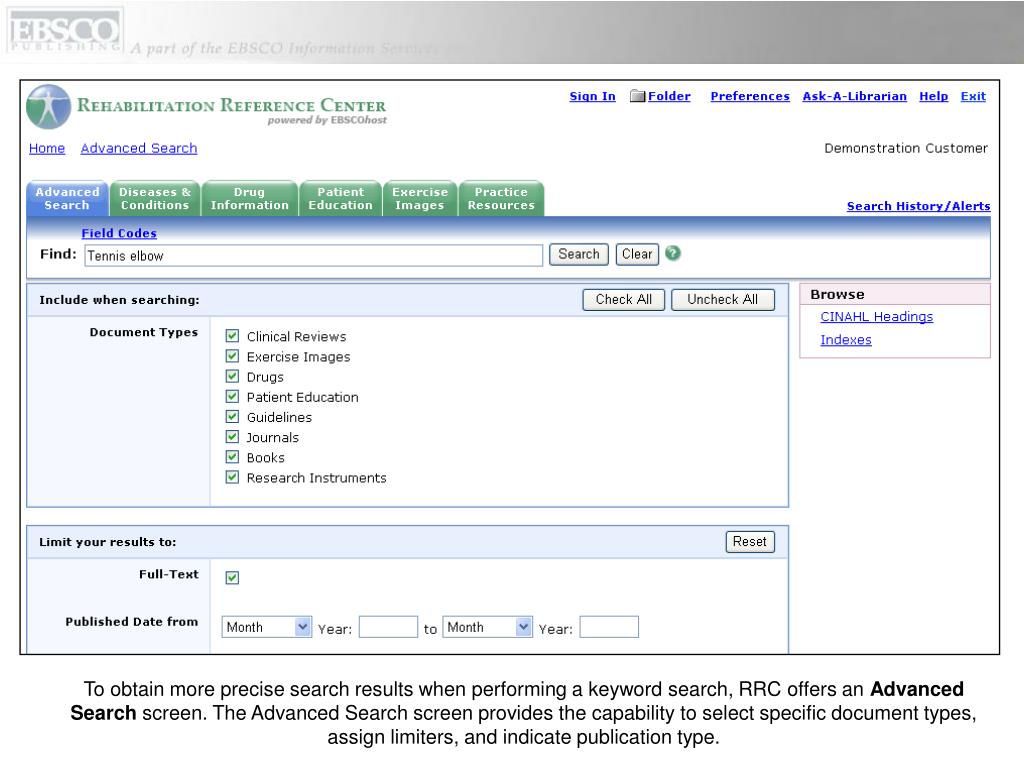Open the starting Month dropdown
Image resolution: width=1024 pixels, height=768 pixels.
pyautogui.click(x=266, y=627)
